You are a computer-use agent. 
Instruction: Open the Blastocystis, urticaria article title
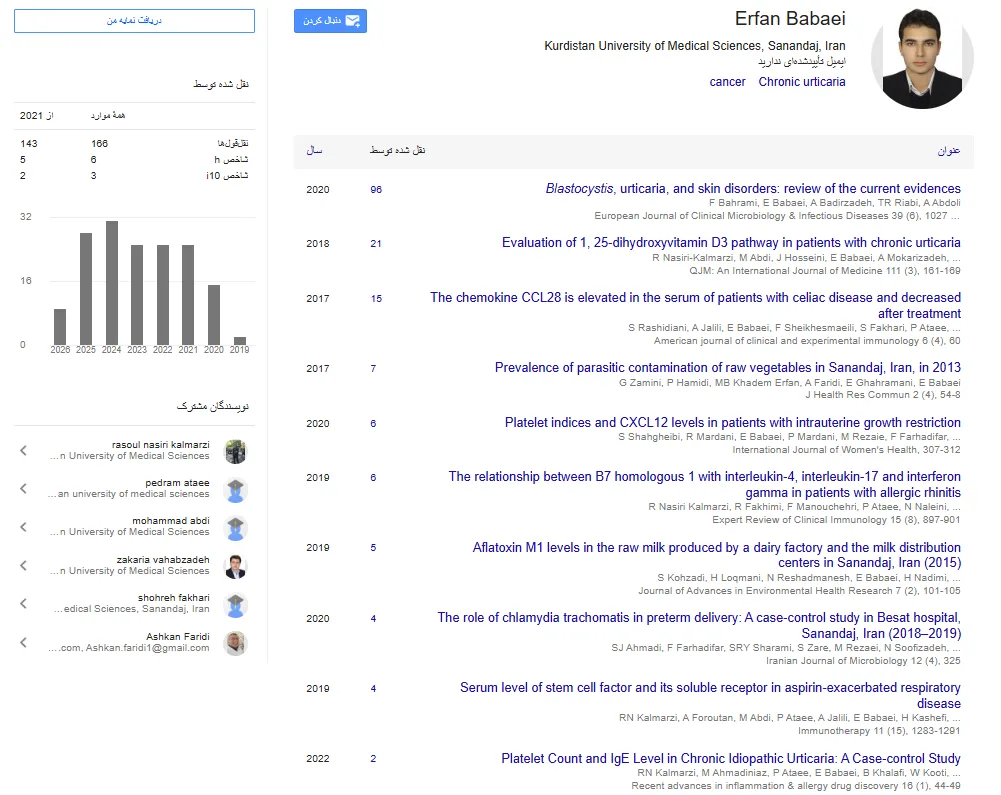click(x=753, y=188)
